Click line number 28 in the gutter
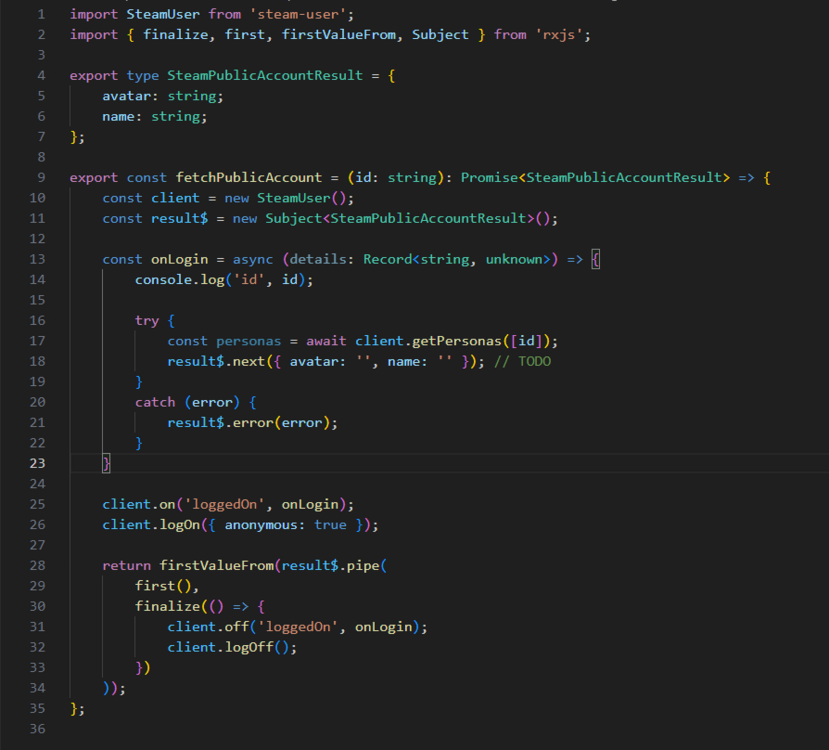This screenshot has width=829, height=750. (x=38, y=565)
